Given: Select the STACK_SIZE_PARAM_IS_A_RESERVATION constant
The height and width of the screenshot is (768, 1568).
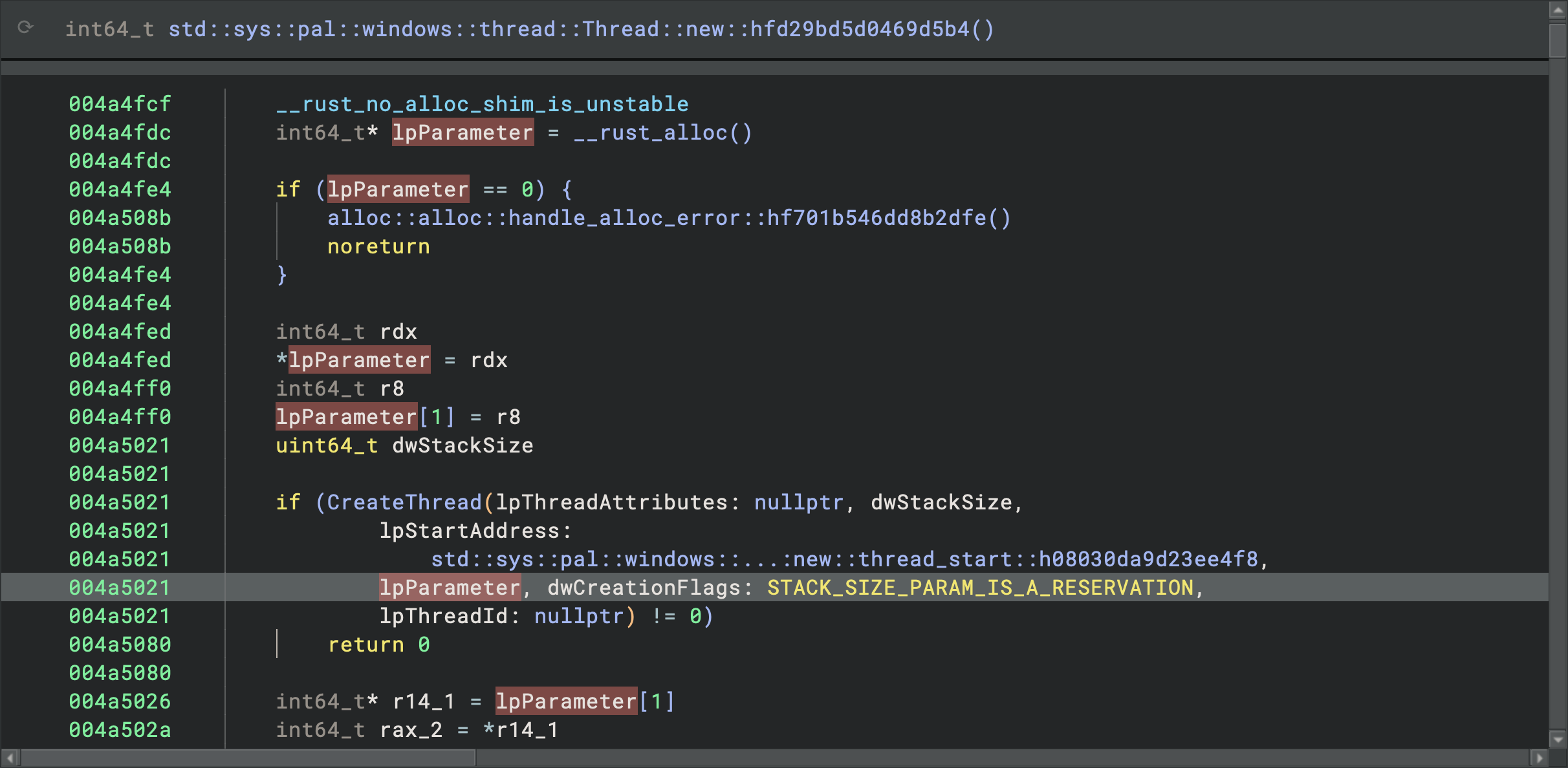Looking at the screenshot, I should point(980,588).
